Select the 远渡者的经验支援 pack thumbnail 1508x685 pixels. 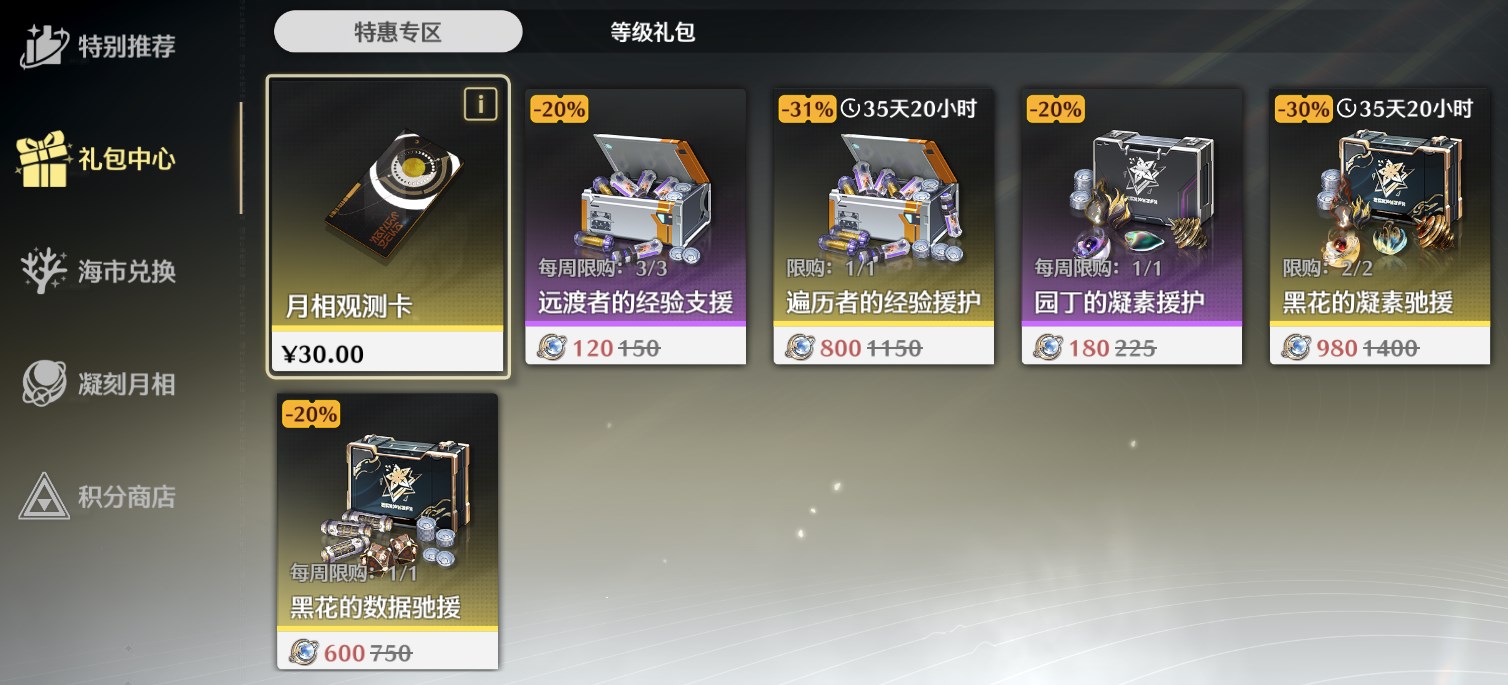[x=636, y=190]
